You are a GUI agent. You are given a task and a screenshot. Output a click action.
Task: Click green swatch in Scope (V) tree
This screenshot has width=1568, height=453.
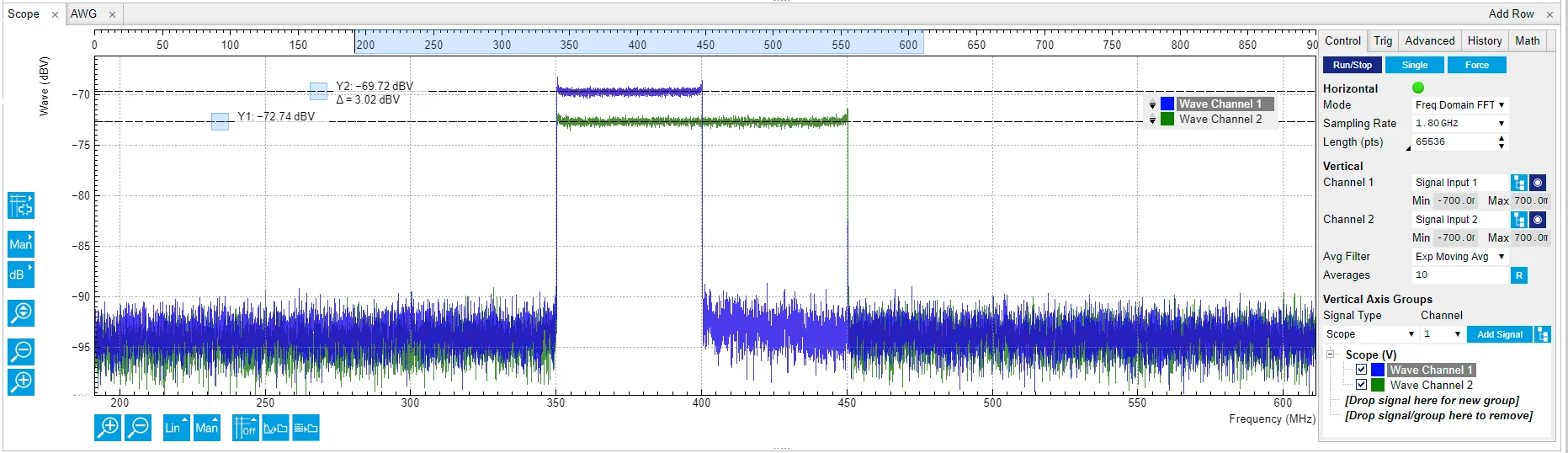(x=1378, y=385)
